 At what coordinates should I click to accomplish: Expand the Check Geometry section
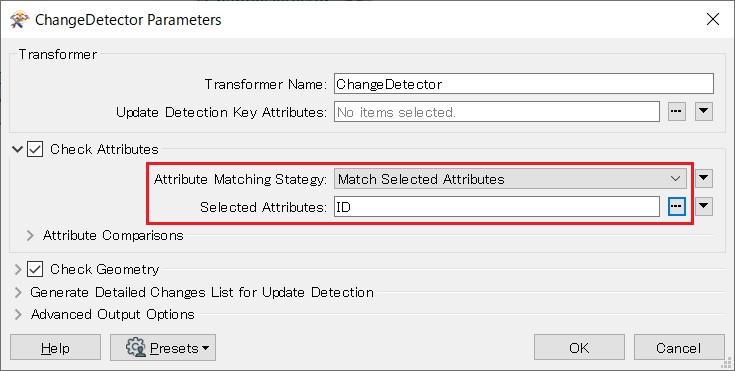(x=18, y=270)
